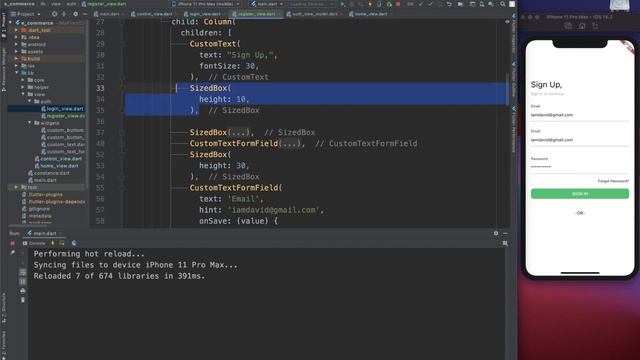Switch to the login_view.dart editor tab
Image resolution: width=640 pixels, height=360 pixels.
point(204,14)
